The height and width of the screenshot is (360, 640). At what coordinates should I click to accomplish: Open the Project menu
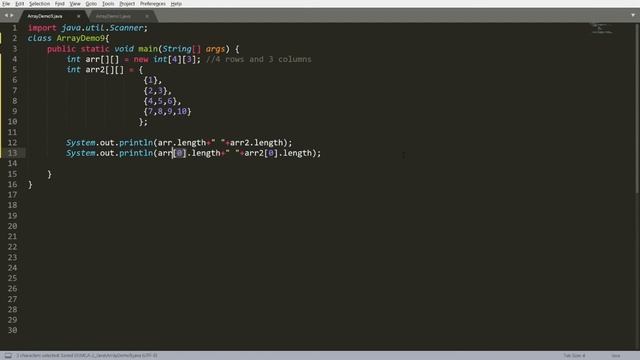[127, 4]
